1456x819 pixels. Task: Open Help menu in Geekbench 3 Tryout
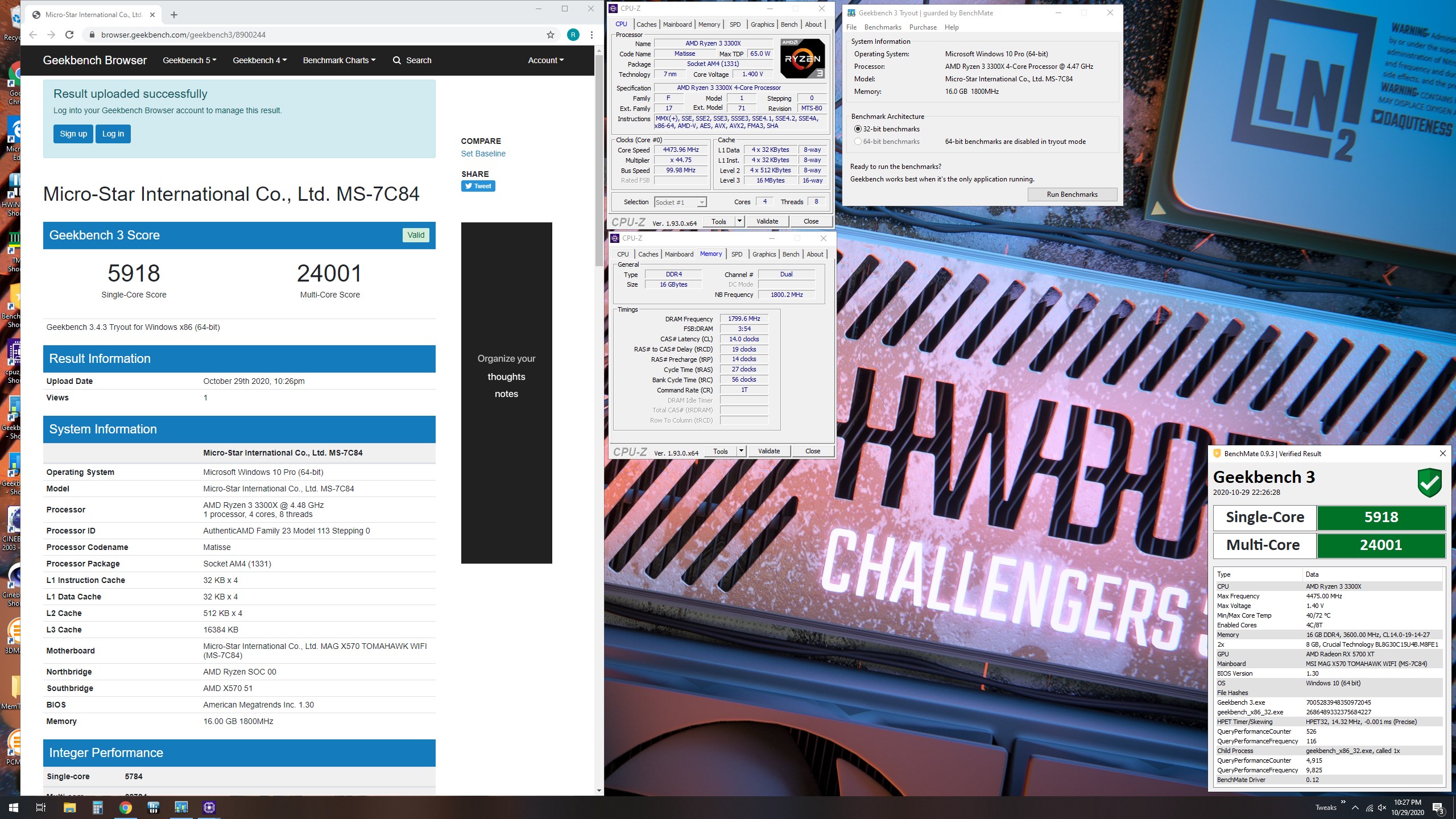coord(952,27)
